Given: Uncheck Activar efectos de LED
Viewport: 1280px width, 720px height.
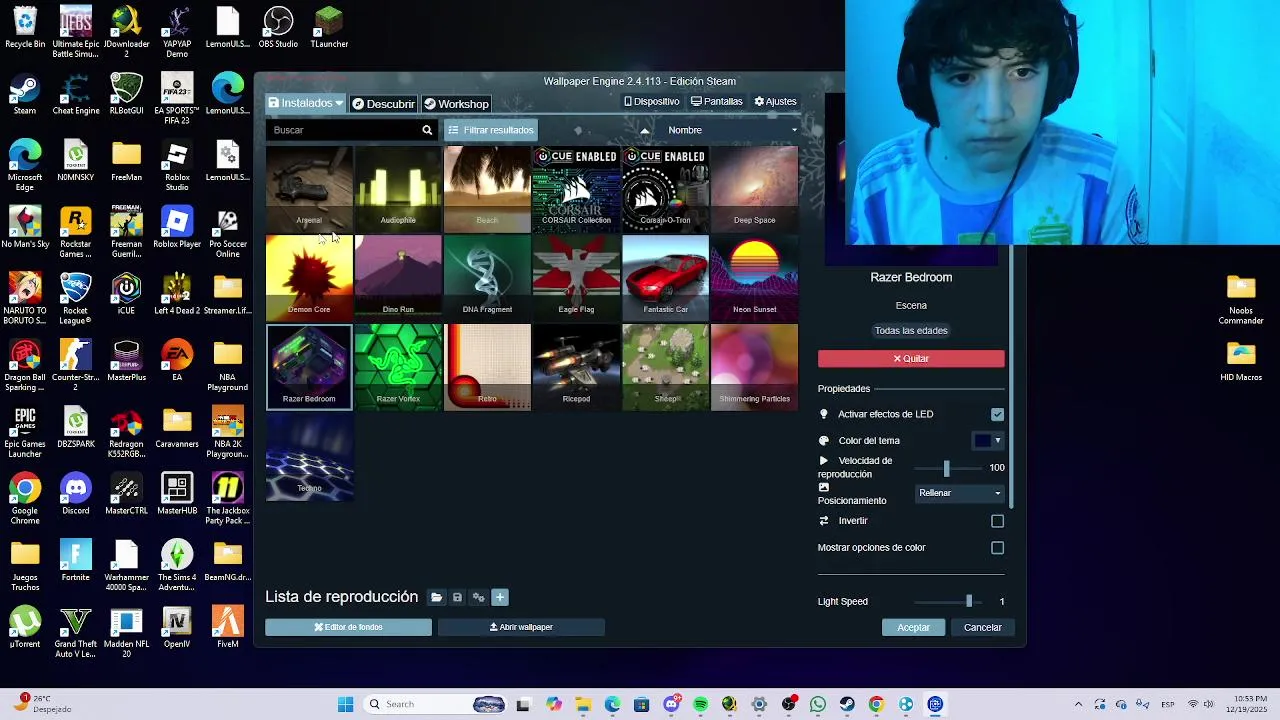Looking at the screenshot, I should coord(997,414).
